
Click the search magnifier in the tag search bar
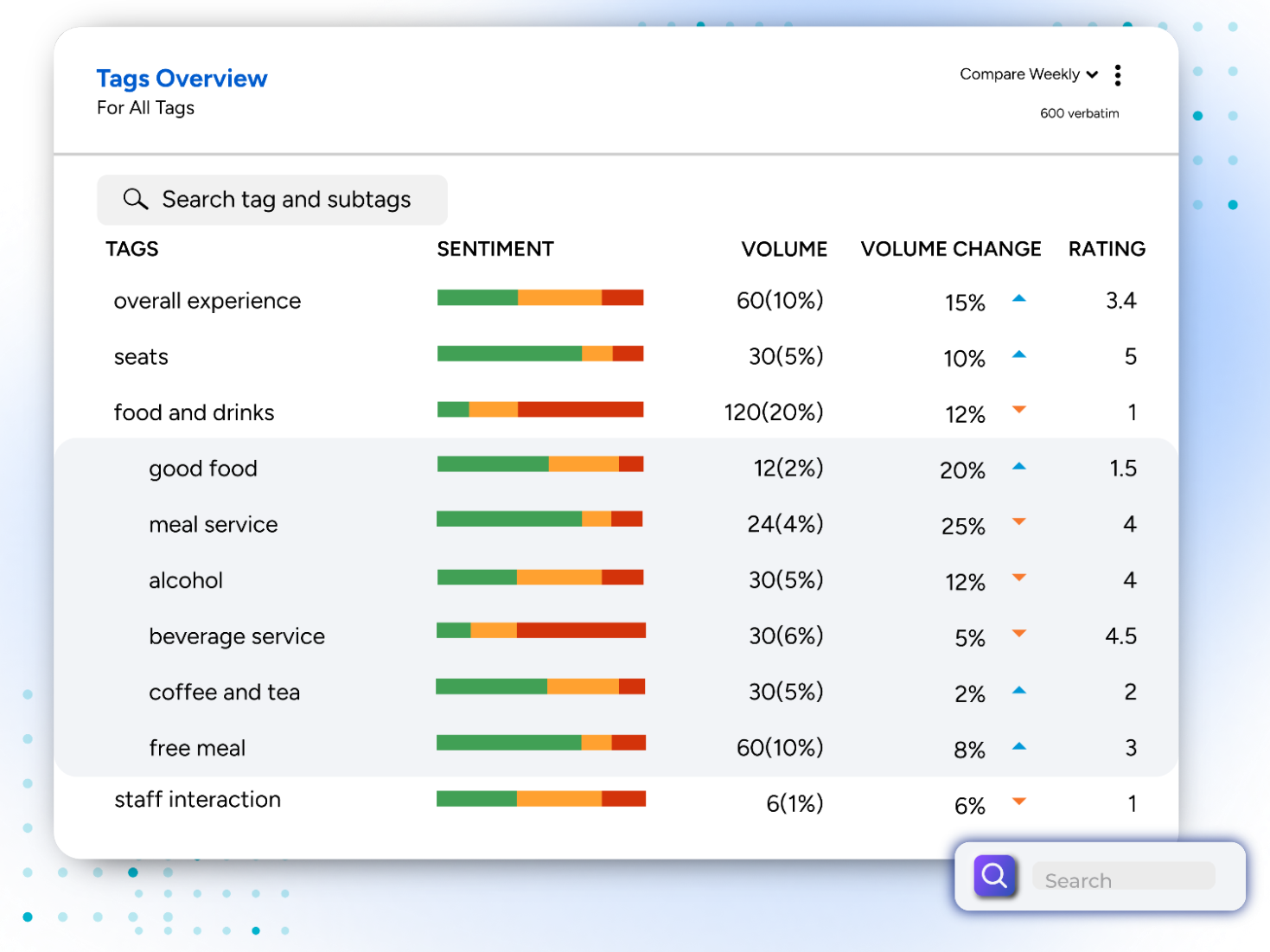pos(135,199)
